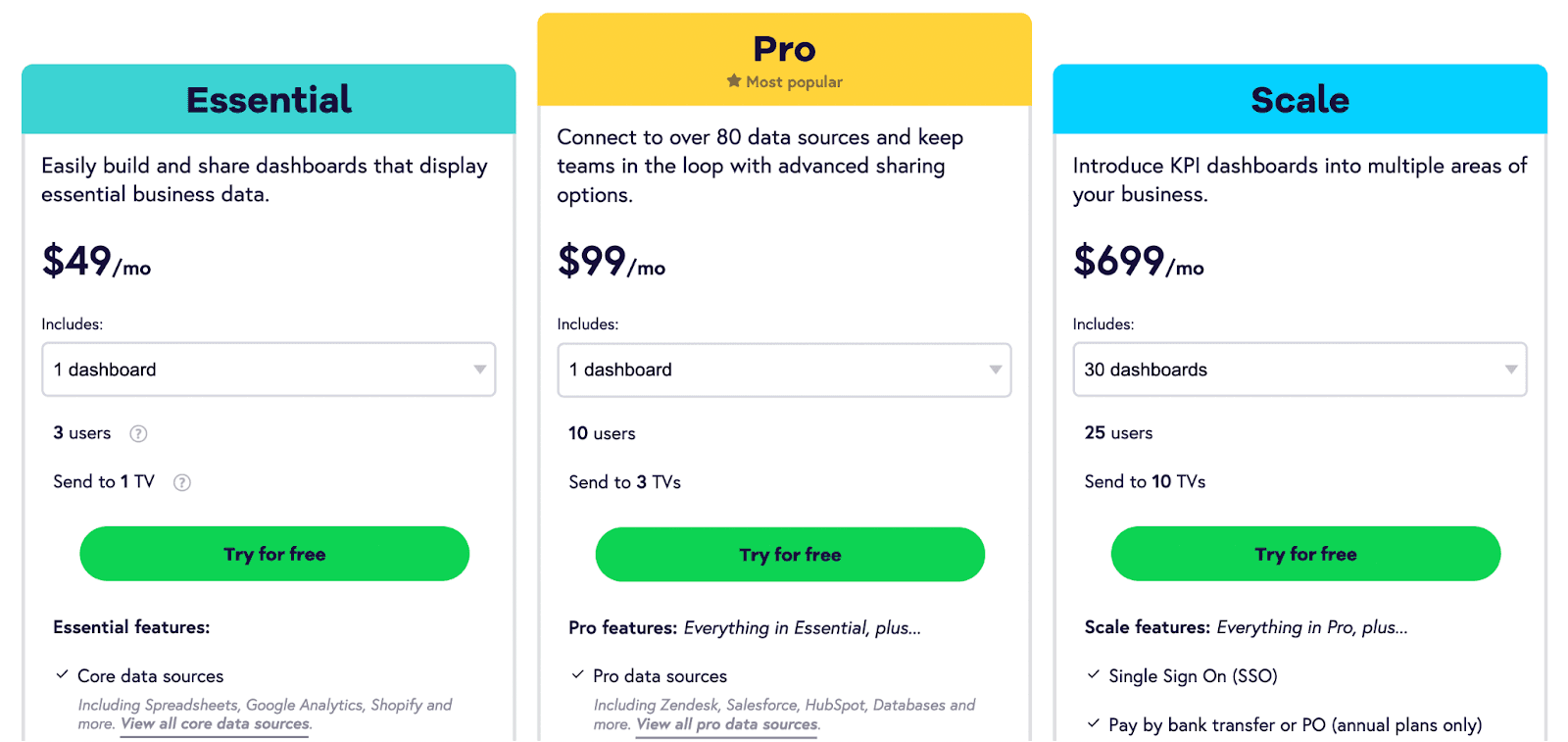Click the $699/mo Scale price
Screen dimensions: 1568x742
[1139, 262]
